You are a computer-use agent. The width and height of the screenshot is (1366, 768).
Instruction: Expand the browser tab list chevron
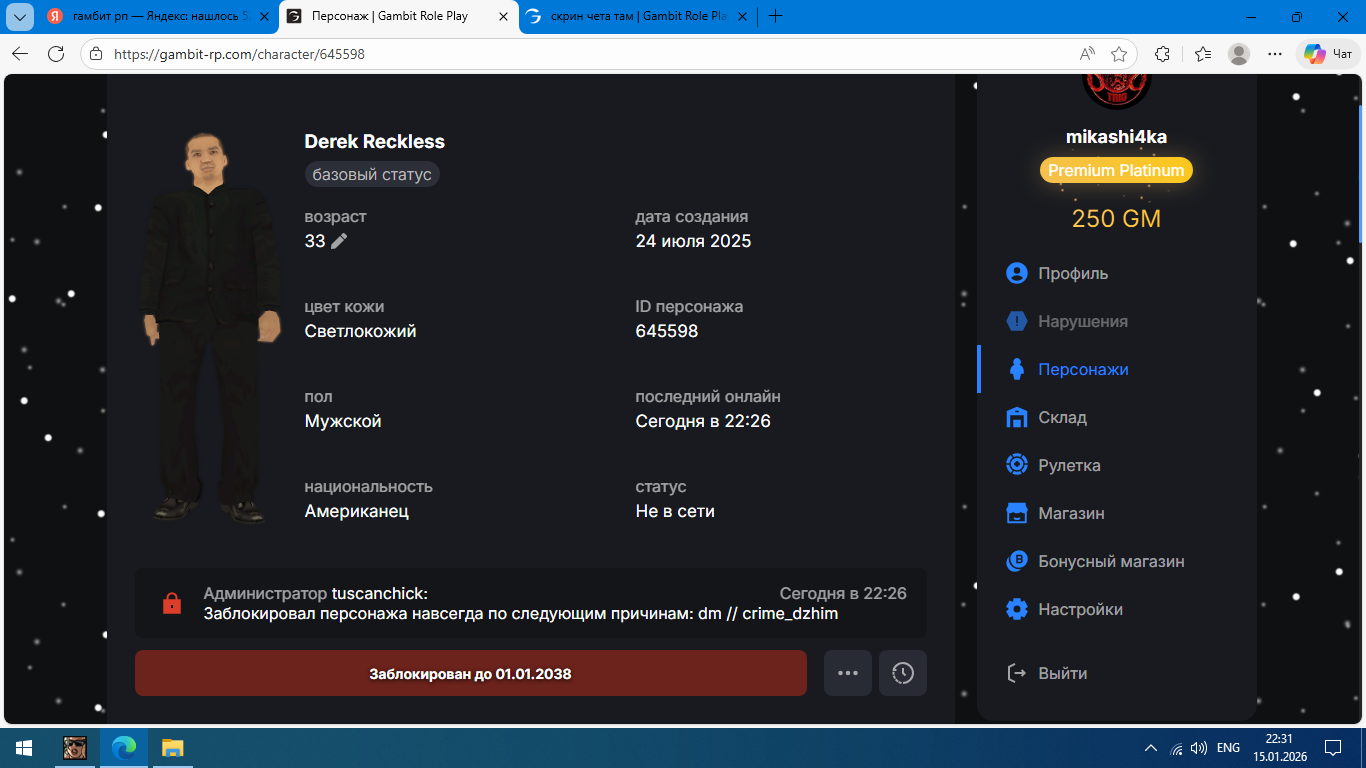[20, 16]
